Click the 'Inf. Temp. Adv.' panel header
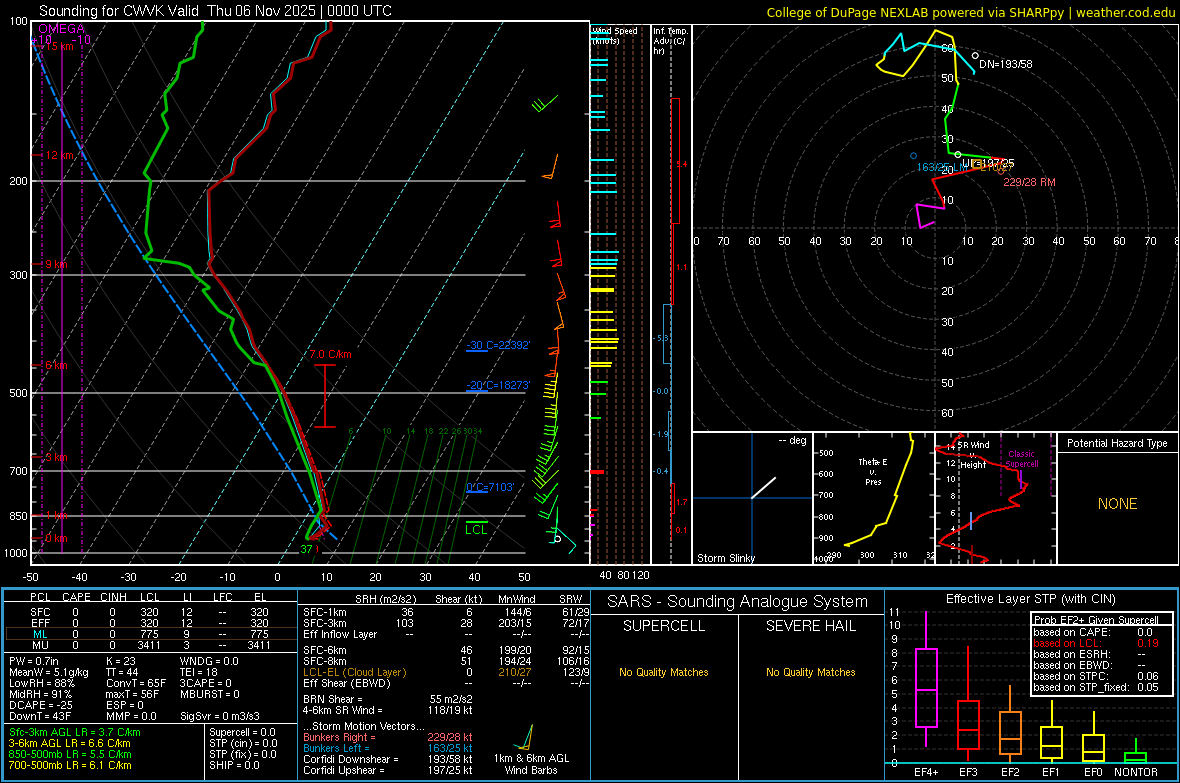 coord(670,41)
